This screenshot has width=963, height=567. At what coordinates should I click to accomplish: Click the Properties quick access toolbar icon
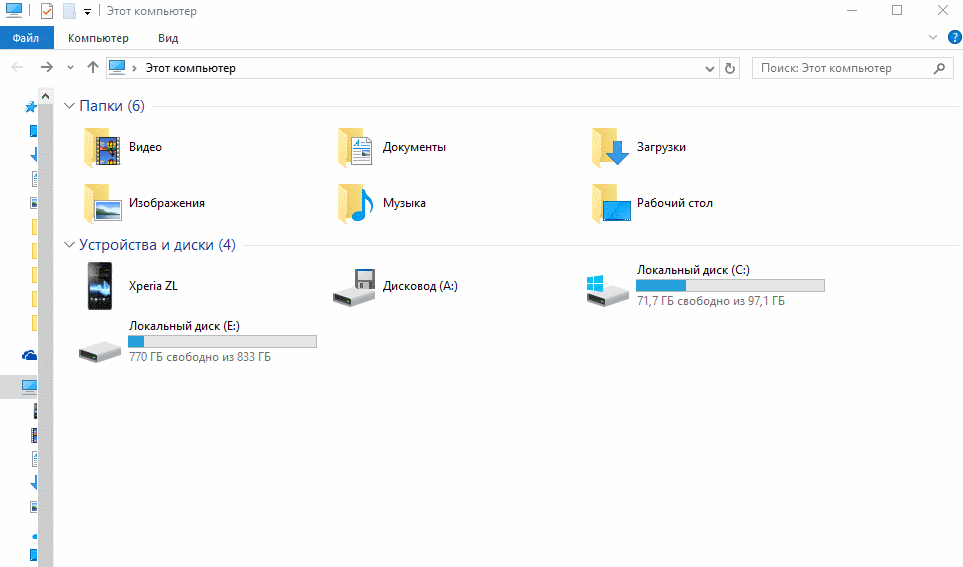click(x=47, y=11)
